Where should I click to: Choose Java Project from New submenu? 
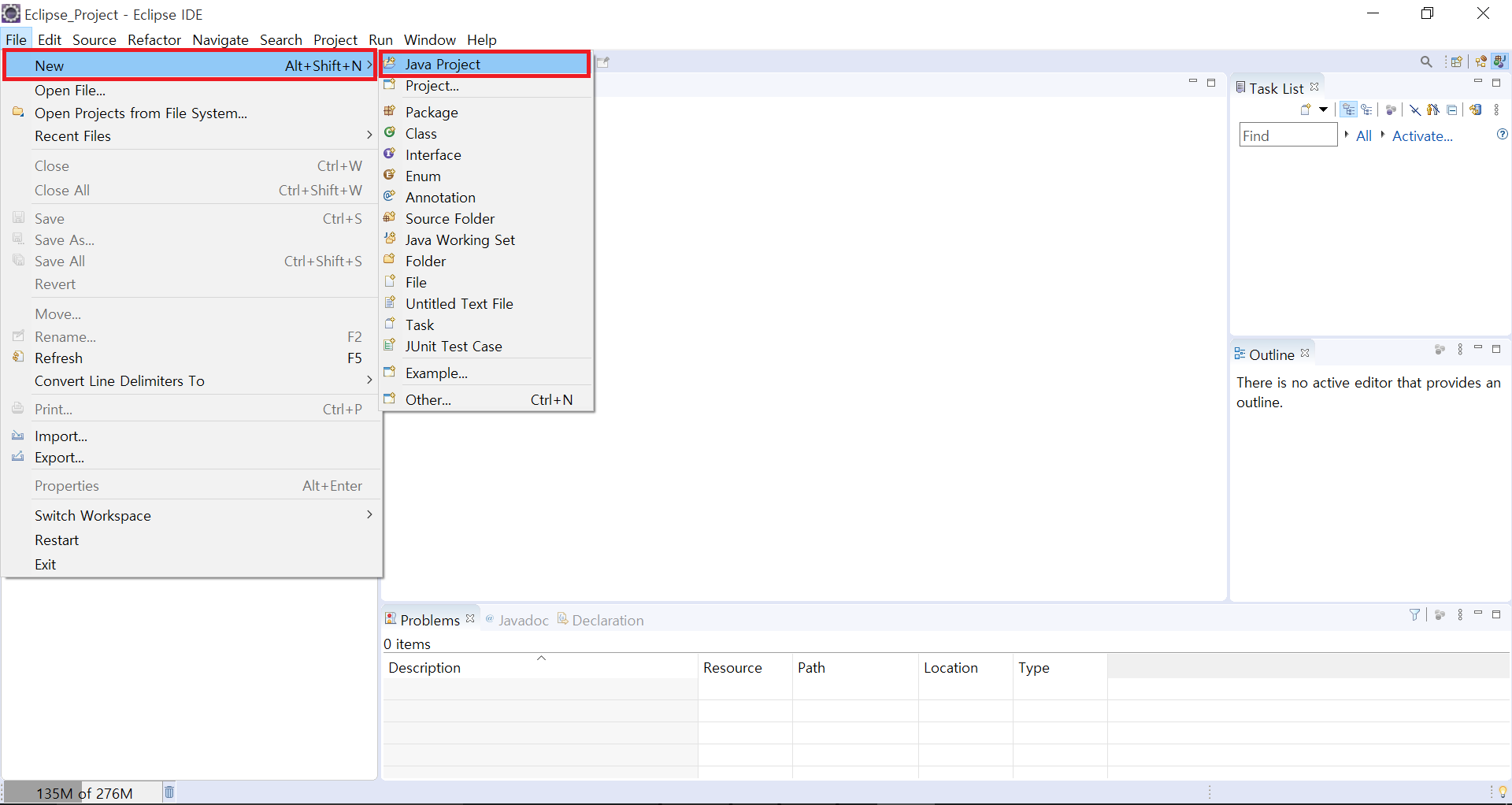click(486, 64)
